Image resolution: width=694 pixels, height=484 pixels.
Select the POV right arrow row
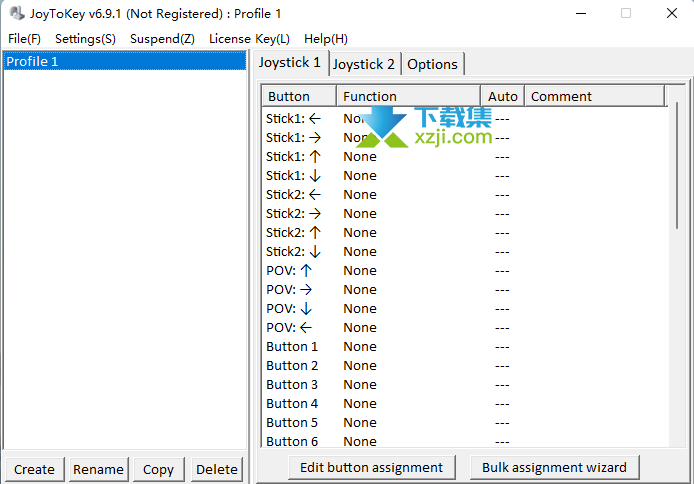pos(463,290)
